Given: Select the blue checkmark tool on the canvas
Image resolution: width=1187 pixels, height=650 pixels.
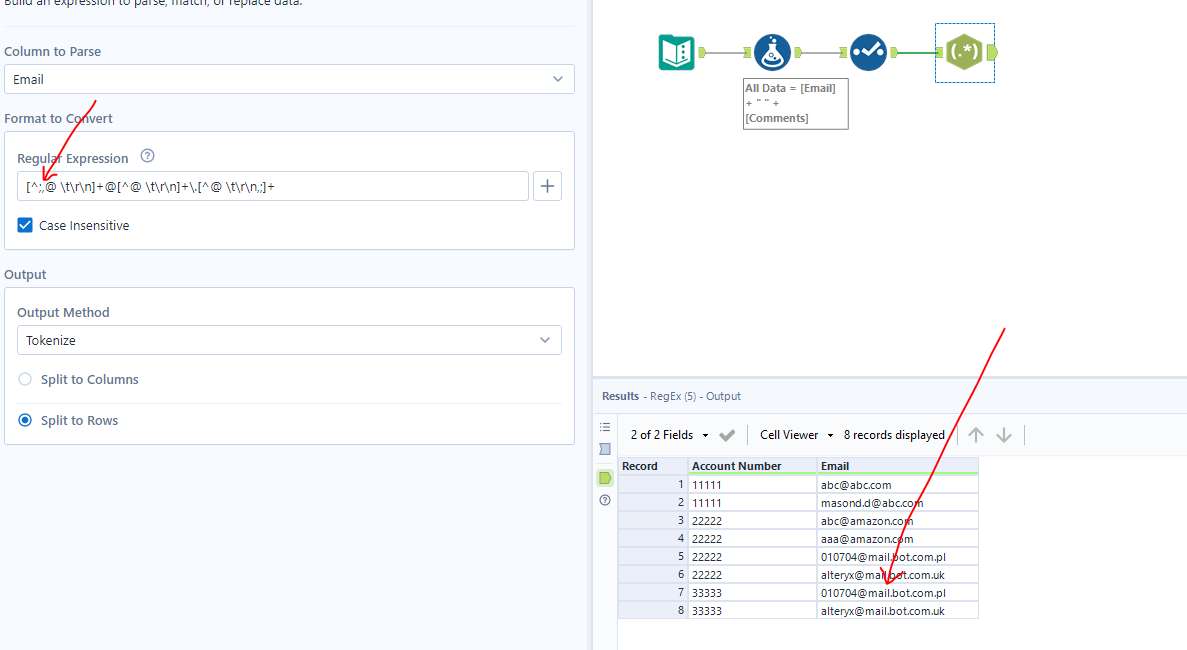Looking at the screenshot, I should pyautogui.click(x=868, y=52).
